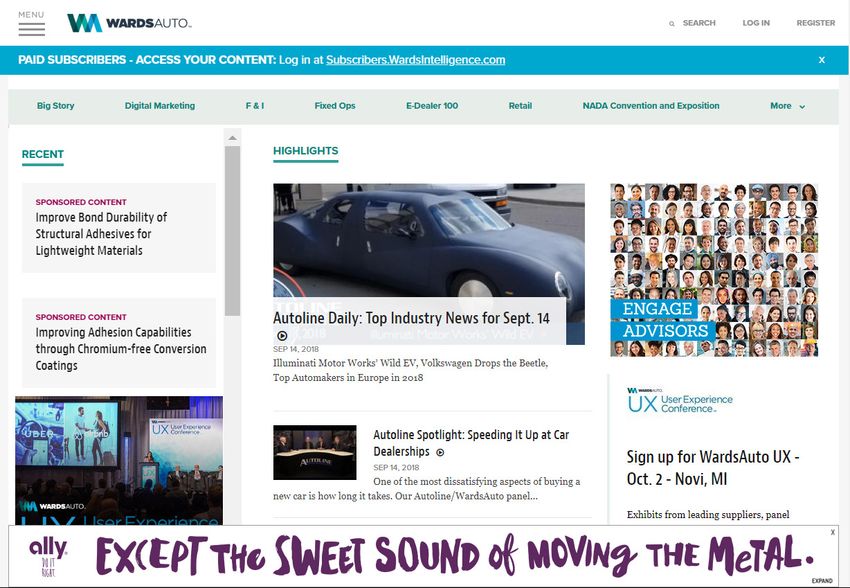Click the play icon beside Dealerships headline

(440, 452)
